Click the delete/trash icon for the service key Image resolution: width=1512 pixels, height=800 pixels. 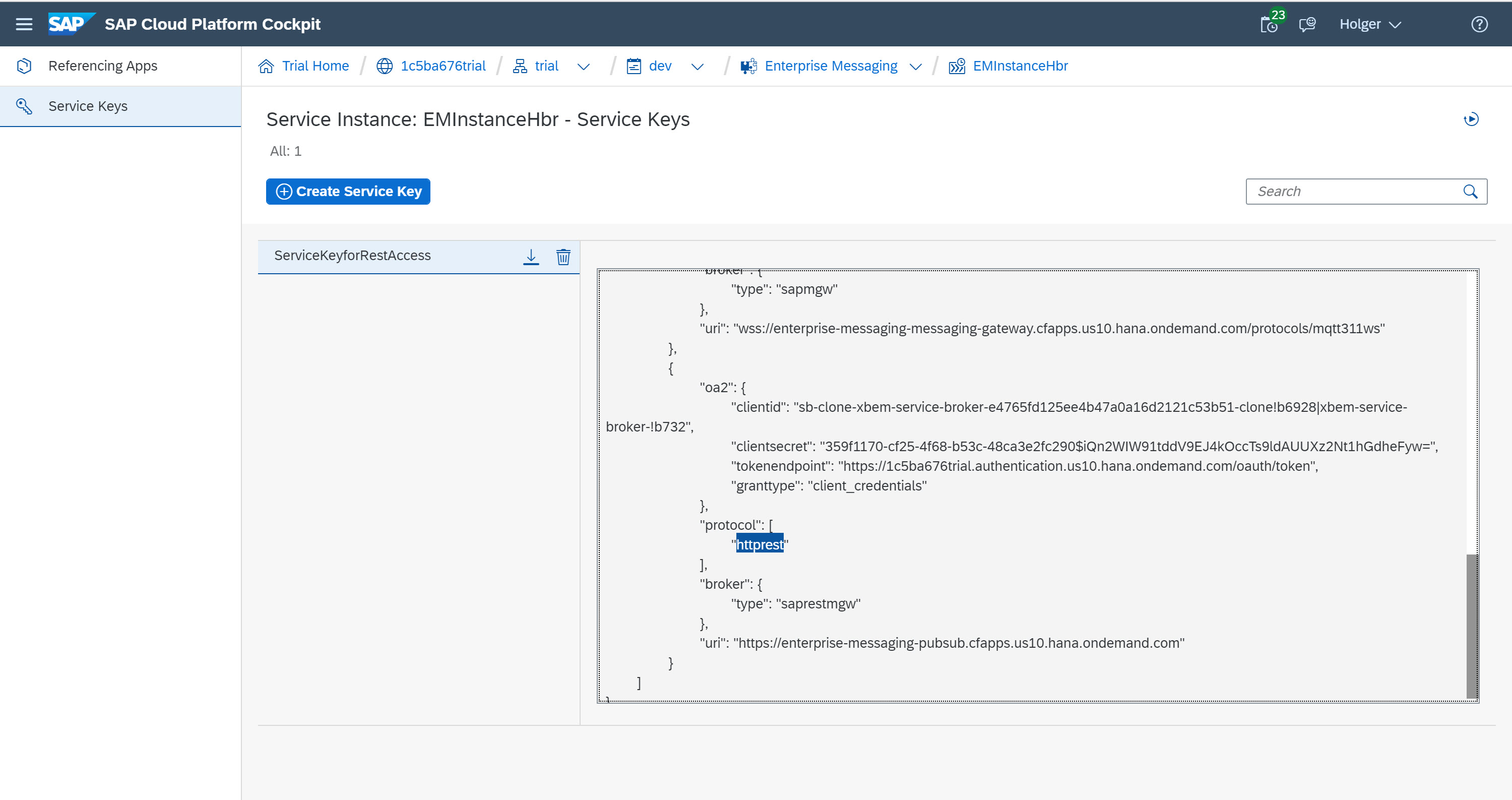pyautogui.click(x=564, y=256)
